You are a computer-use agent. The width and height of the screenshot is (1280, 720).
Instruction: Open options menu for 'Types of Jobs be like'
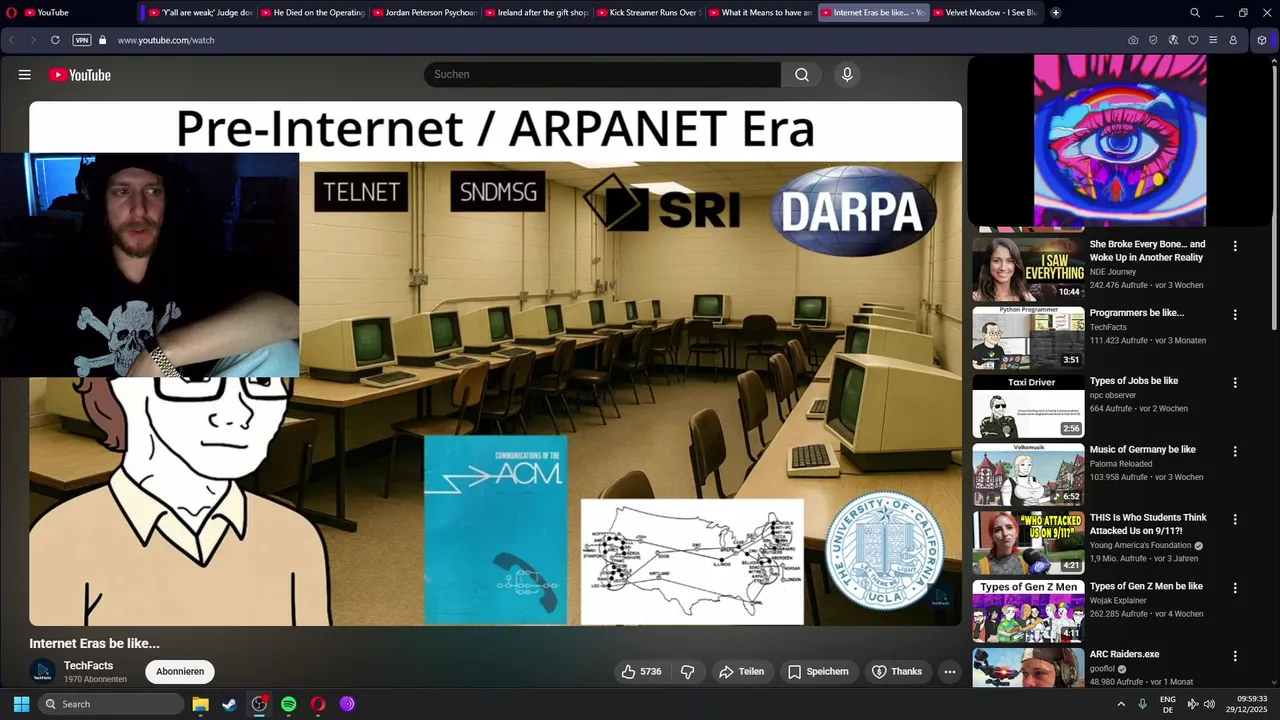(x=1235, y=383)
